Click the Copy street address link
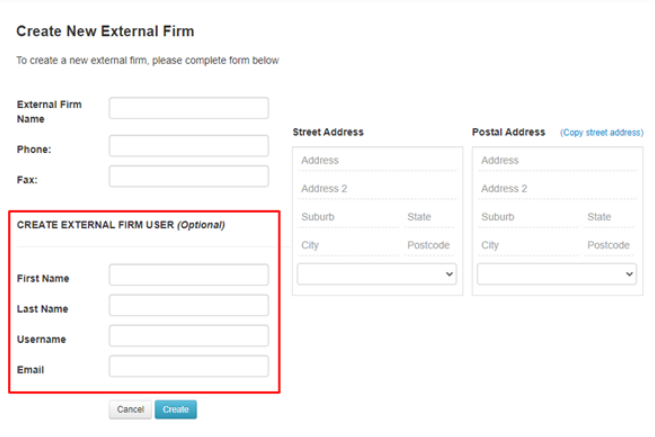Viewport: 655px width, 437px height. (x=601, y=132)
